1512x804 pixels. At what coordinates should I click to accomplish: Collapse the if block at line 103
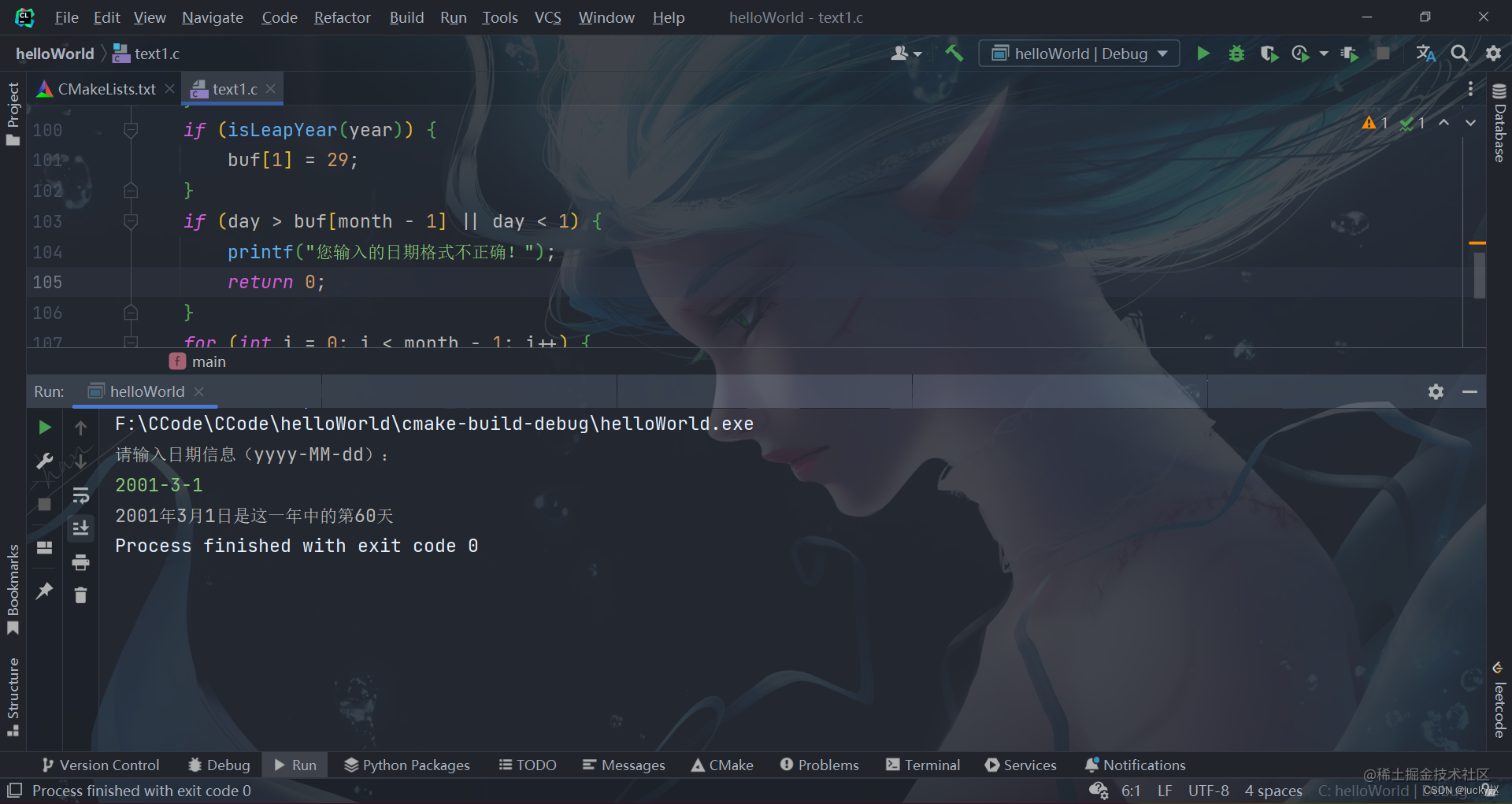[131, 221]
